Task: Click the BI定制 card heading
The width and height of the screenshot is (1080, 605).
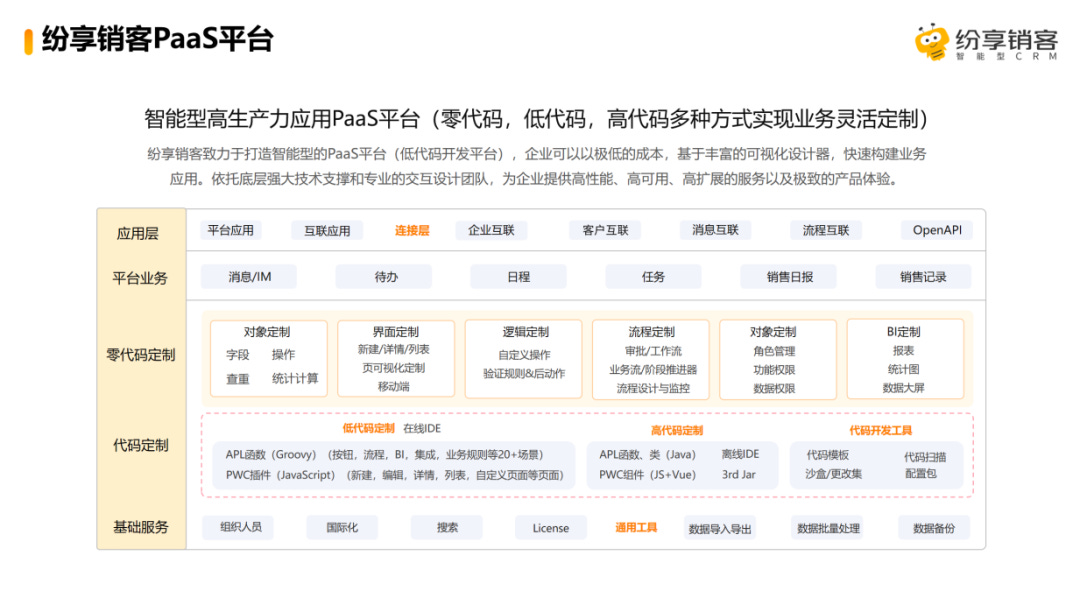Action: [x=903, y=331]
